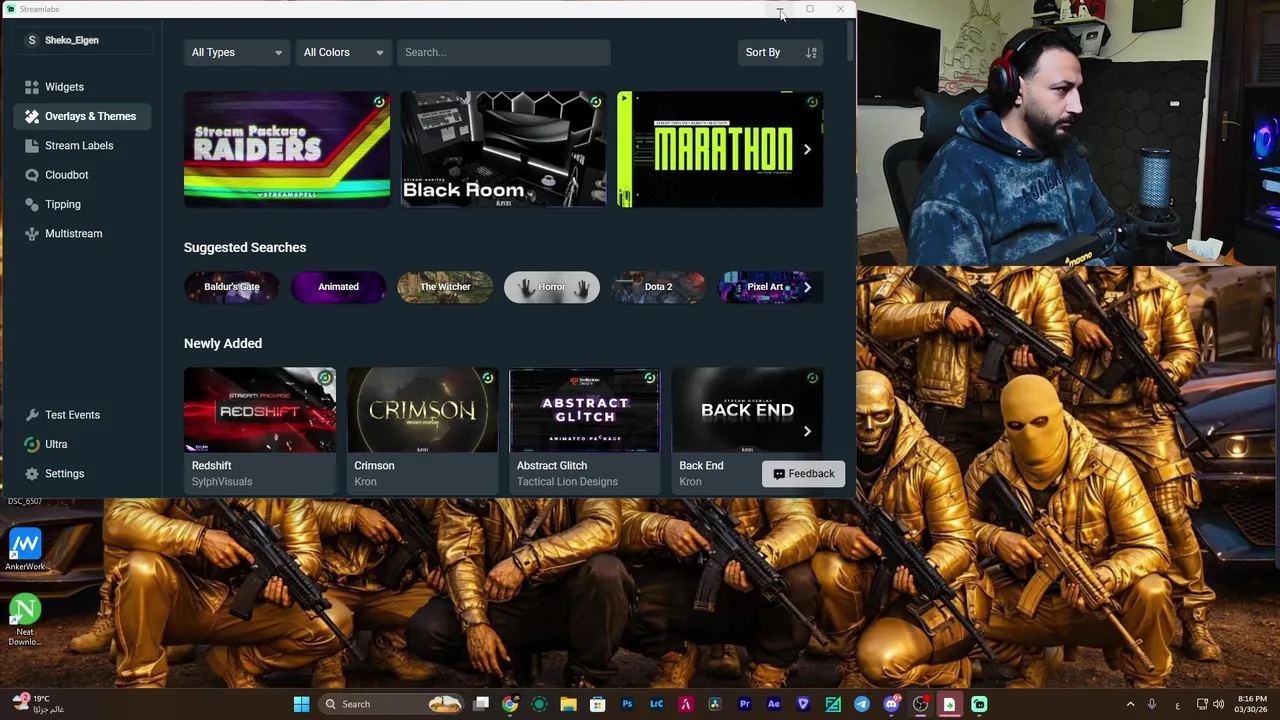The width and height of the screenshot is (1280, 720).
Task: Open the Black Room overlay banner
Action: pos(503,150)
